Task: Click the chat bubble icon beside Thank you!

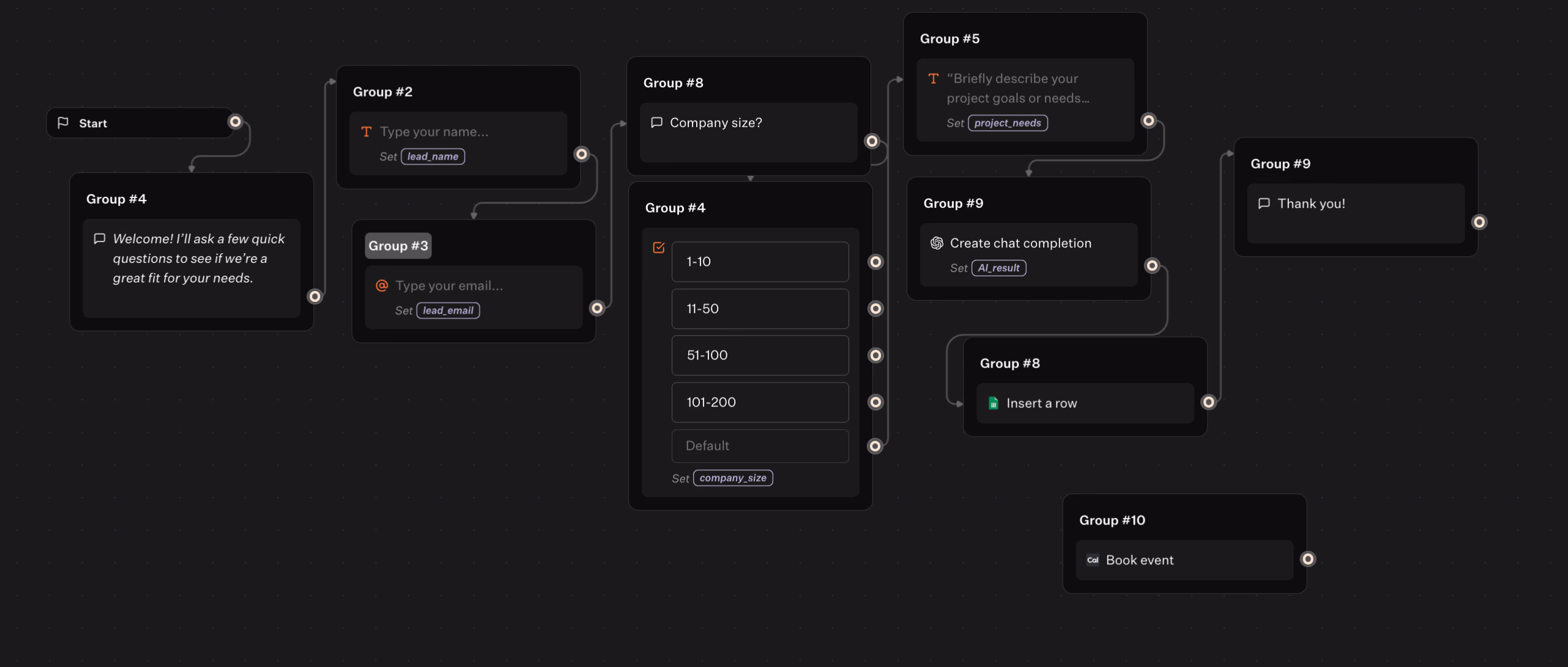Action: click(x=1264, y=204)
